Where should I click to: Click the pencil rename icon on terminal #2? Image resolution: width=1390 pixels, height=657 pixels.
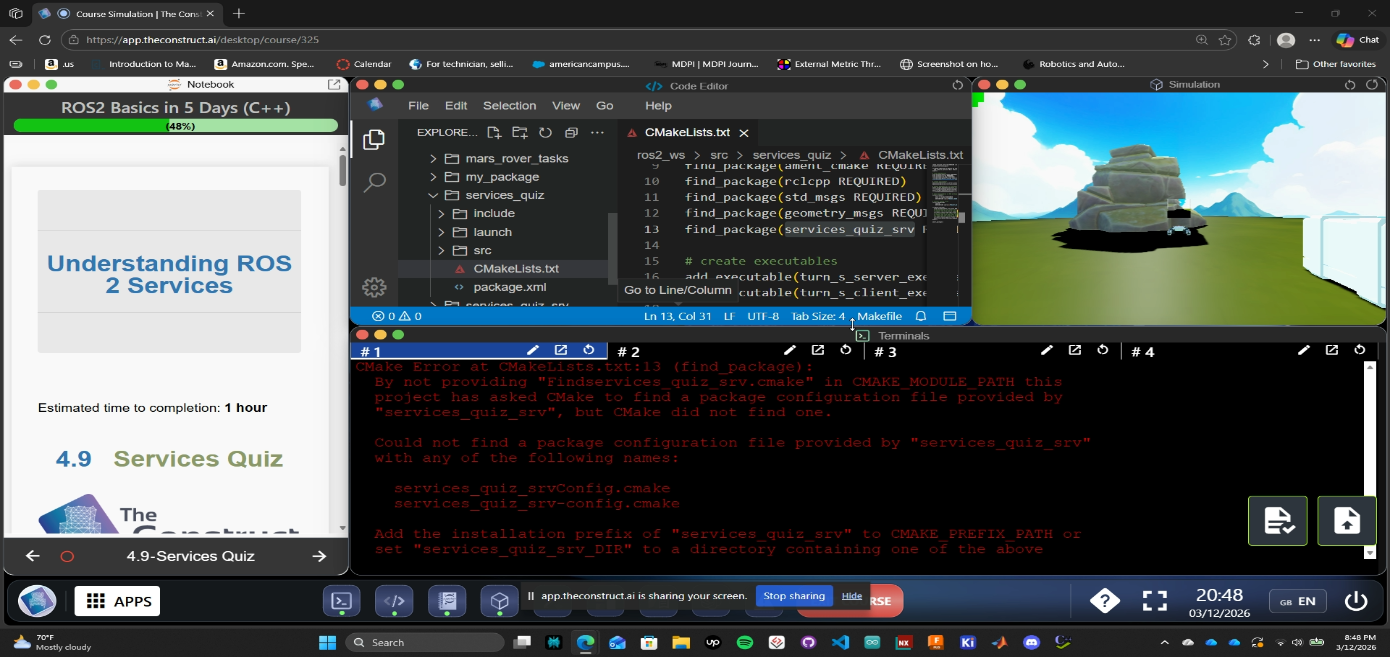point(790,350)
